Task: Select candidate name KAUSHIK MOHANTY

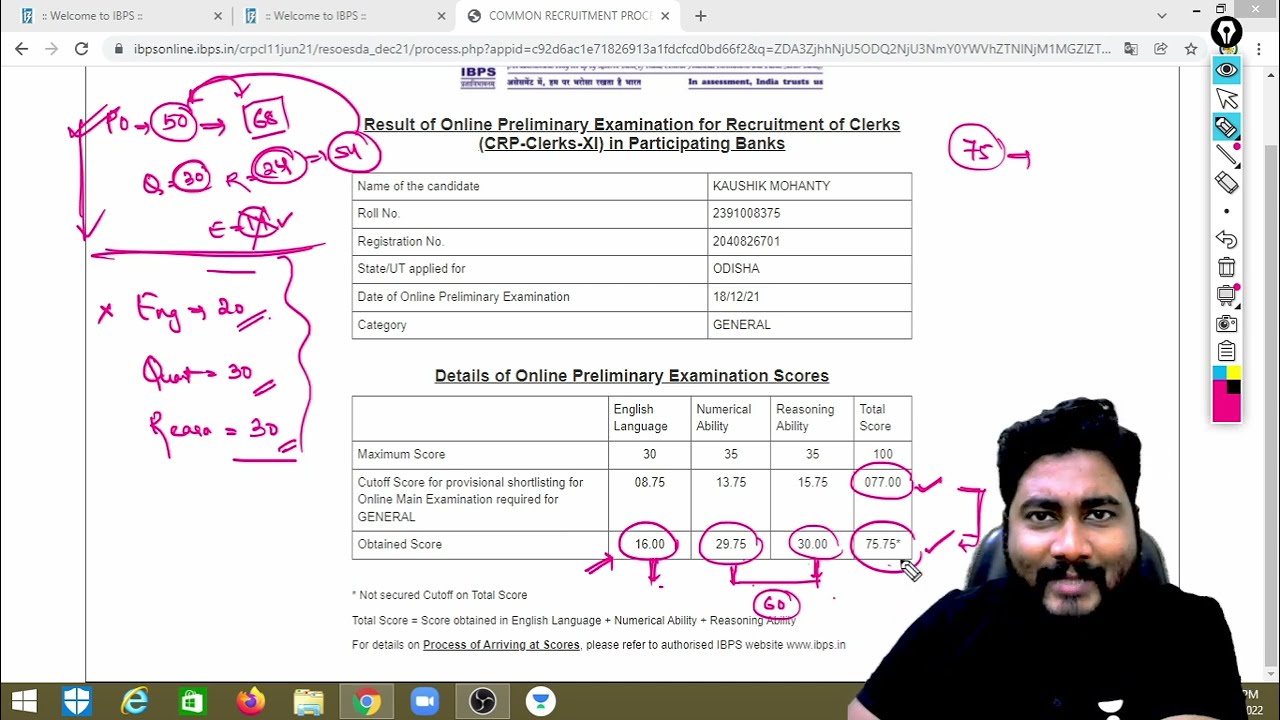Action: (771, 186)
